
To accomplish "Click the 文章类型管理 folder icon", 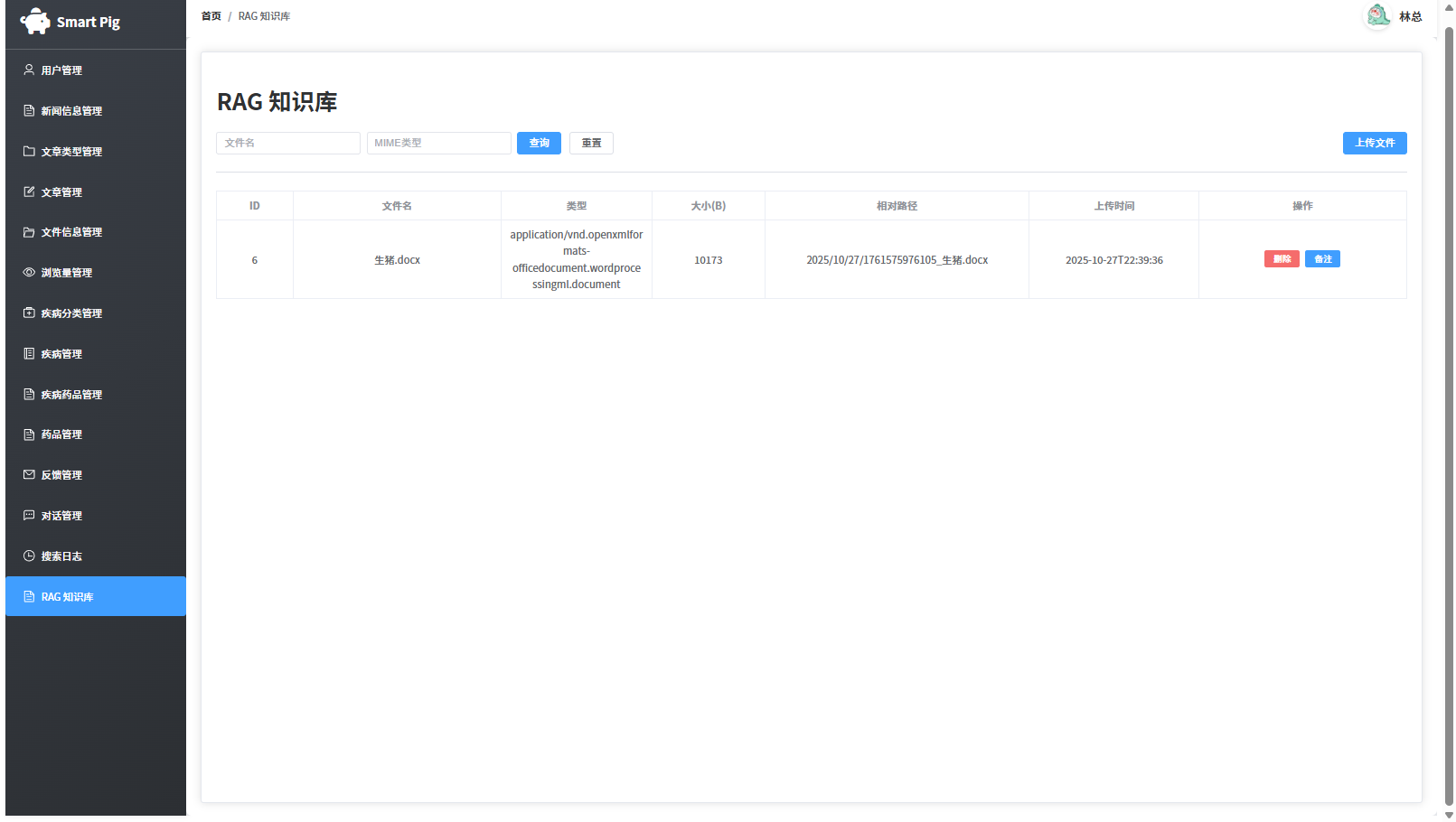I will pos(29,151).
